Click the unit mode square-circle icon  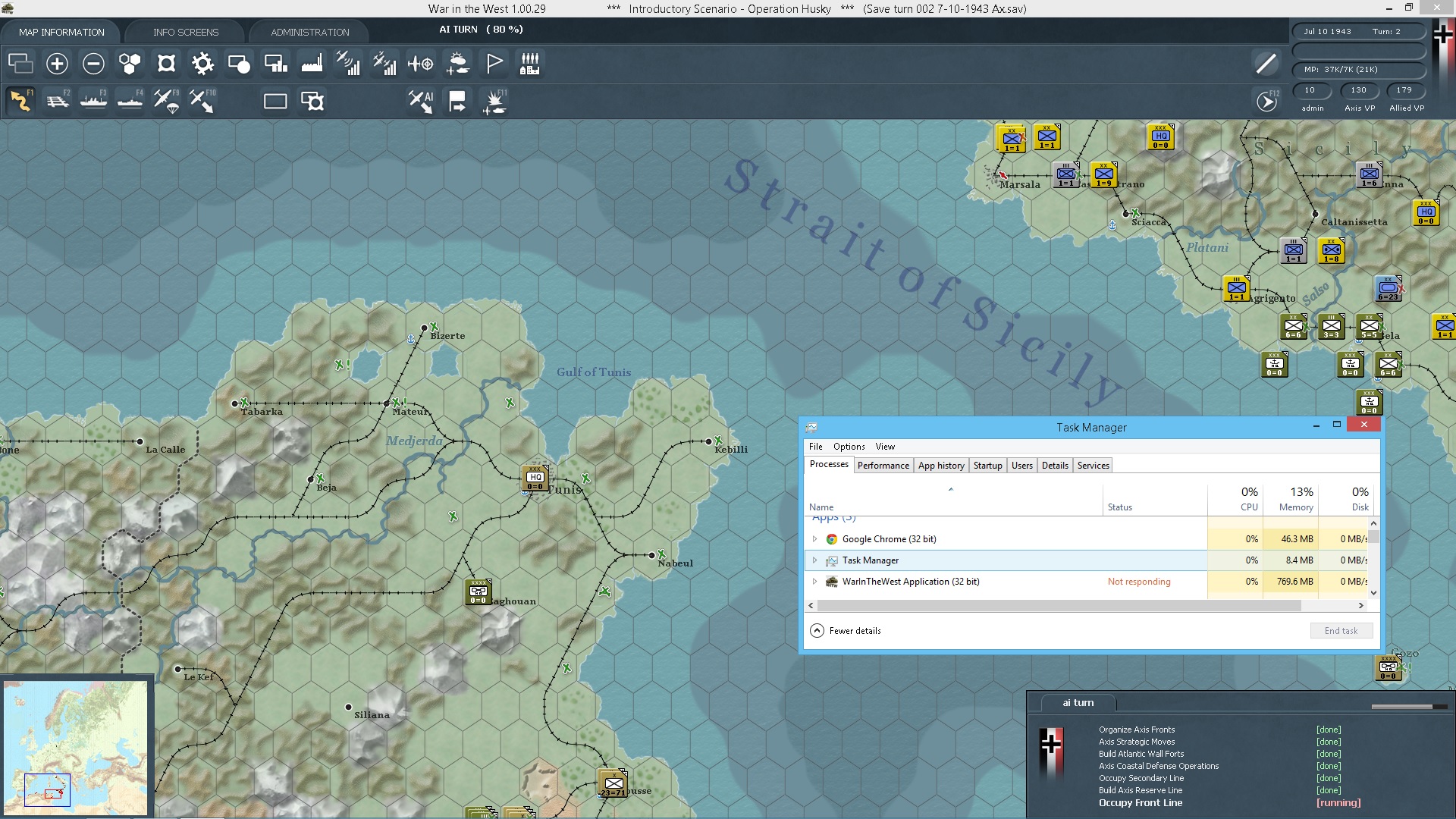239,64
